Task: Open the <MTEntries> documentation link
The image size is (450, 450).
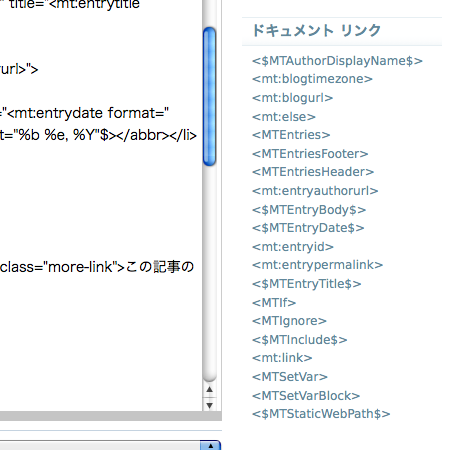Action: click(x=291, y=135)
